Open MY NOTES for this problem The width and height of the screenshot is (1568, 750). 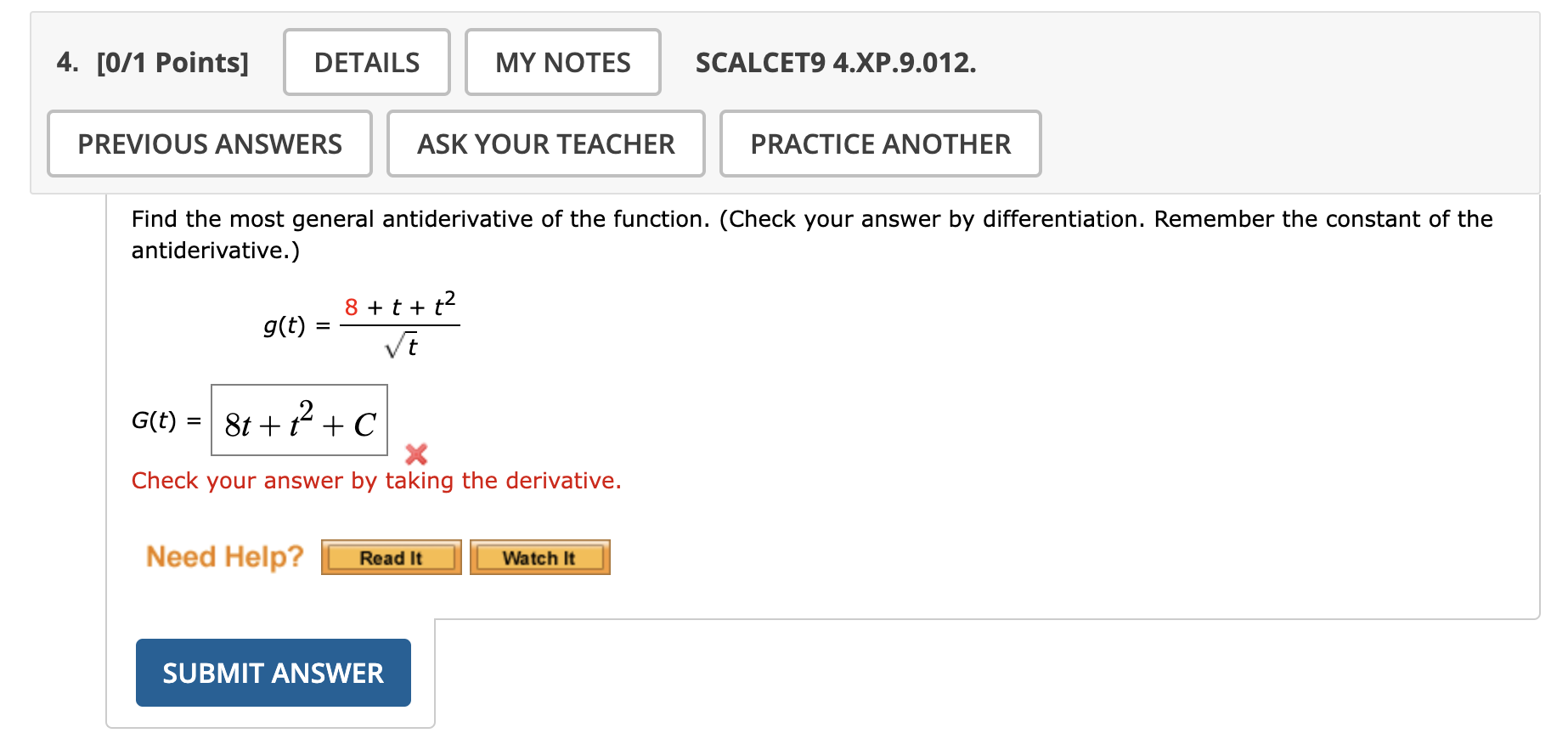pyautogui.click(x=562, y=61)
